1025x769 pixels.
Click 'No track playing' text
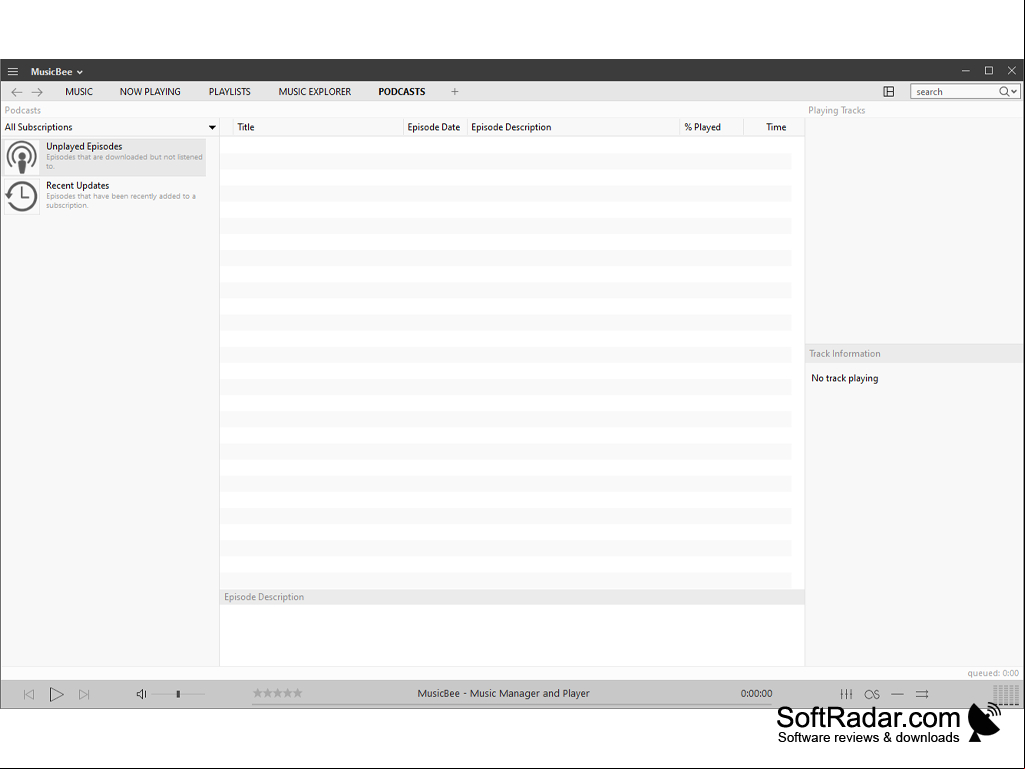coord(845,378)
